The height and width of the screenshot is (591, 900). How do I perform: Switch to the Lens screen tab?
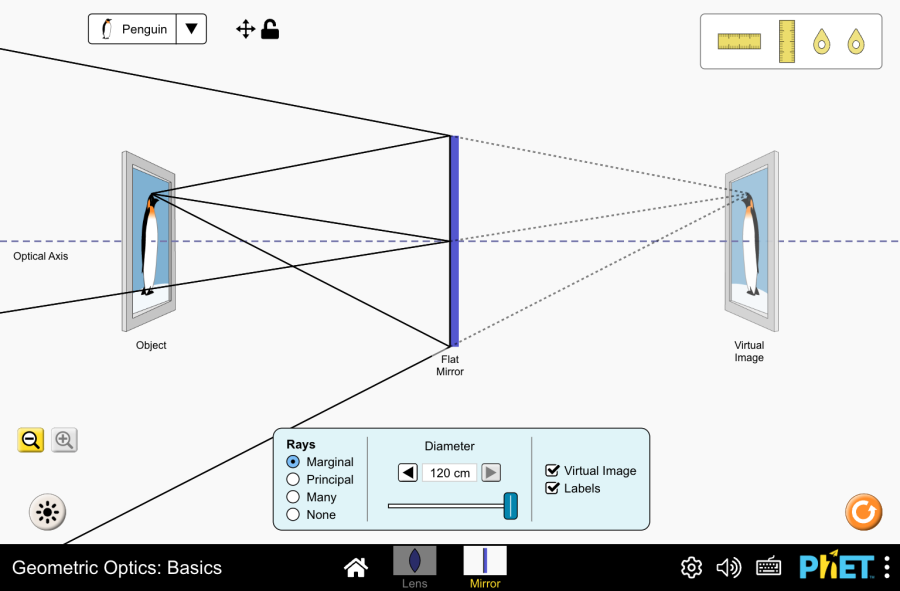pos(414,566)
